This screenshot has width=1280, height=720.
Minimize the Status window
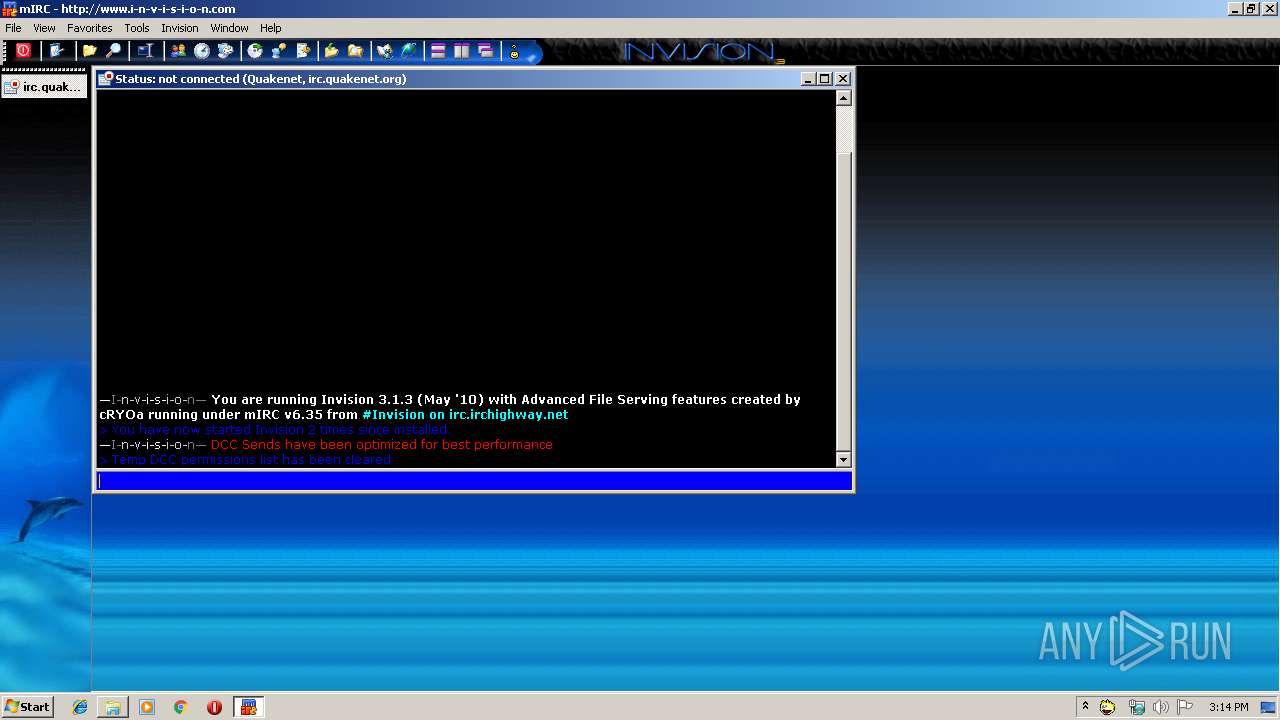808,79
